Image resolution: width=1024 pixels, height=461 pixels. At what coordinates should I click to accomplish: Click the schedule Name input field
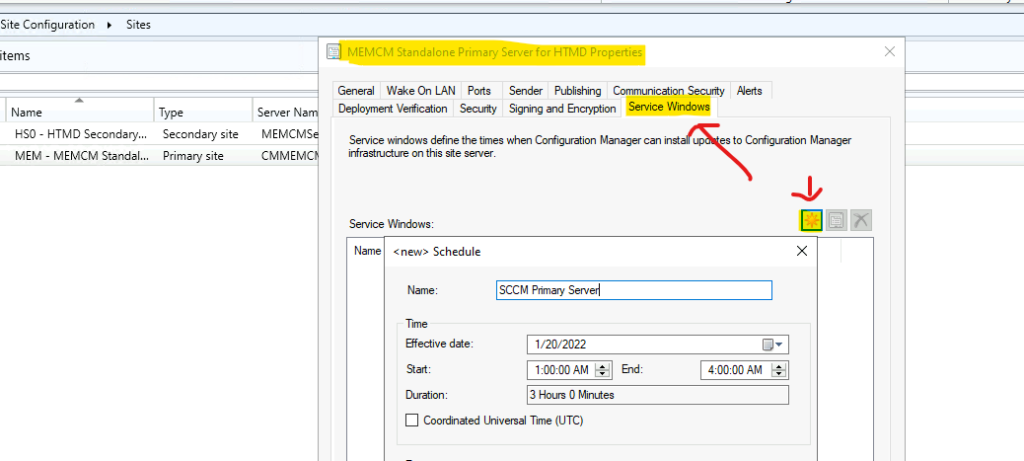[x=634, y=290]
